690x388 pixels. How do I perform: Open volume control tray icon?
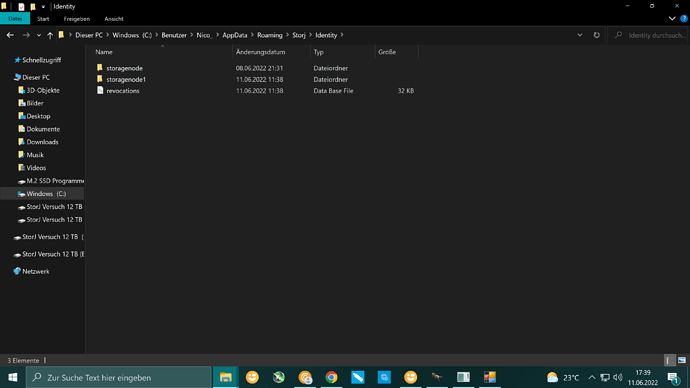pos(618,377)
